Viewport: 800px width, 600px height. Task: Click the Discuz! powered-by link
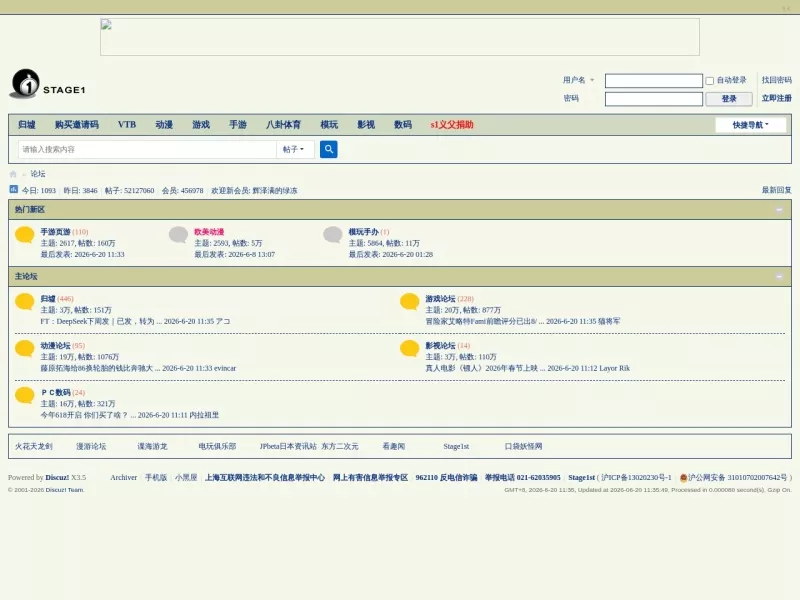pyautogui.click(x=57, y=478)
